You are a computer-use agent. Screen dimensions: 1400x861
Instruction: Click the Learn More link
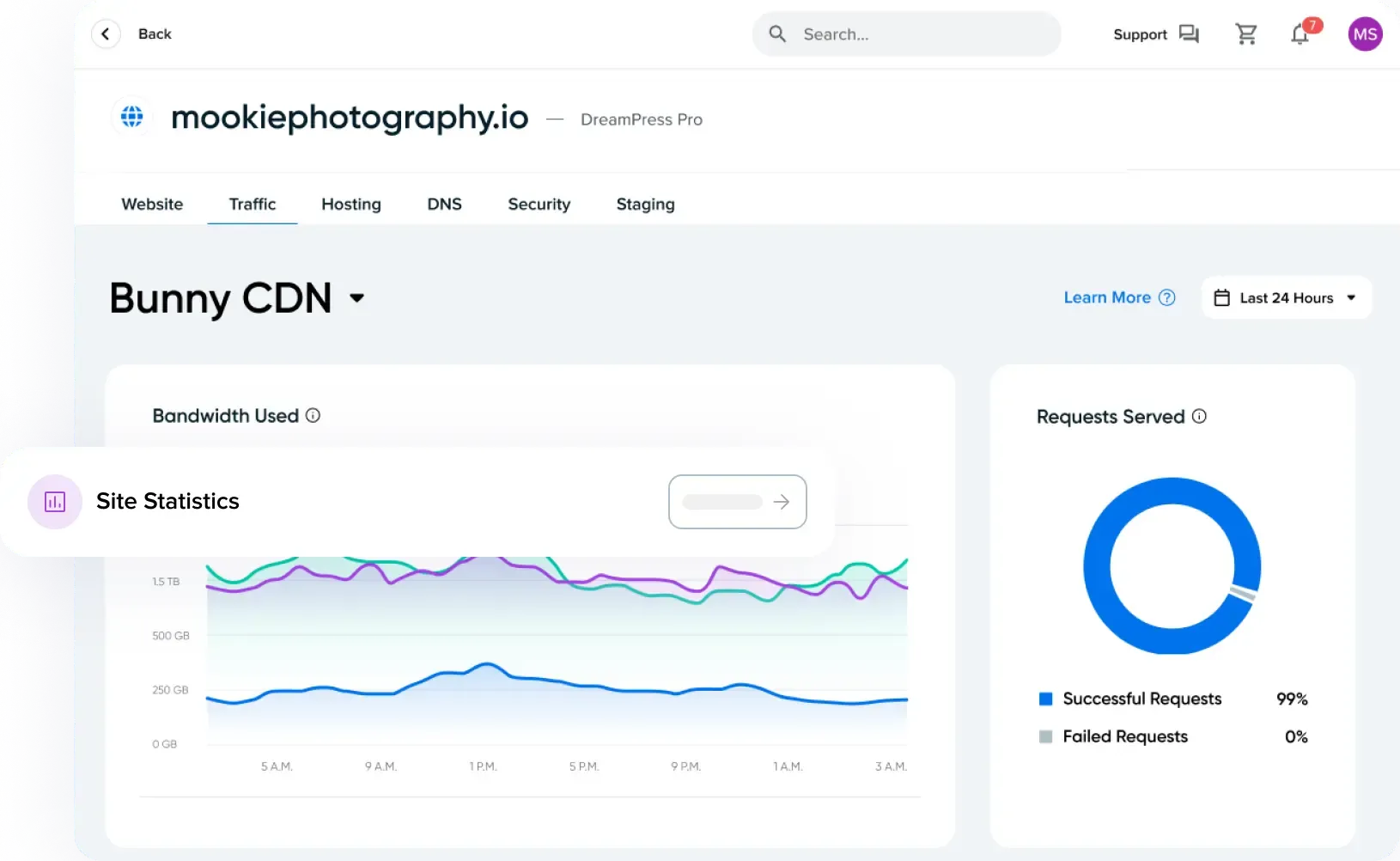coord(1107,298)
